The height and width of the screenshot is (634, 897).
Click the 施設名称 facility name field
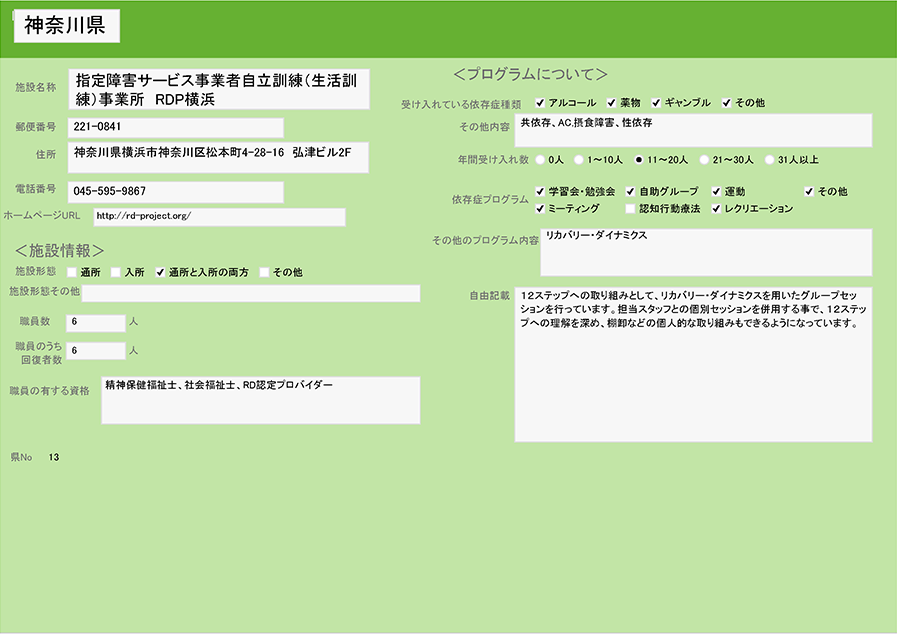[219, 89]
